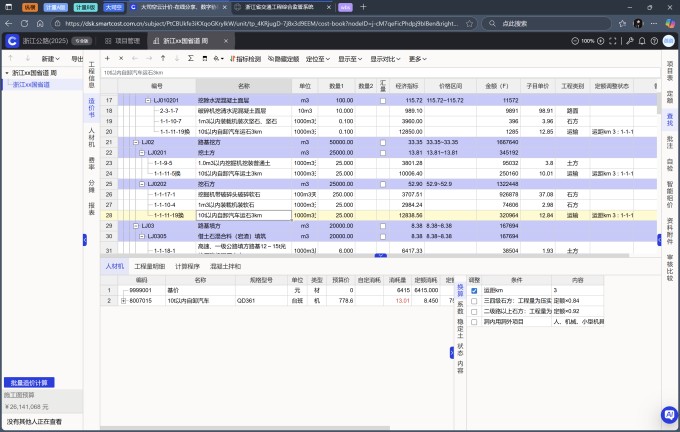Viewport: 680px width, 432px height.
Task: Switch to the 工程量明细 tab
Action: click(149, 267)
